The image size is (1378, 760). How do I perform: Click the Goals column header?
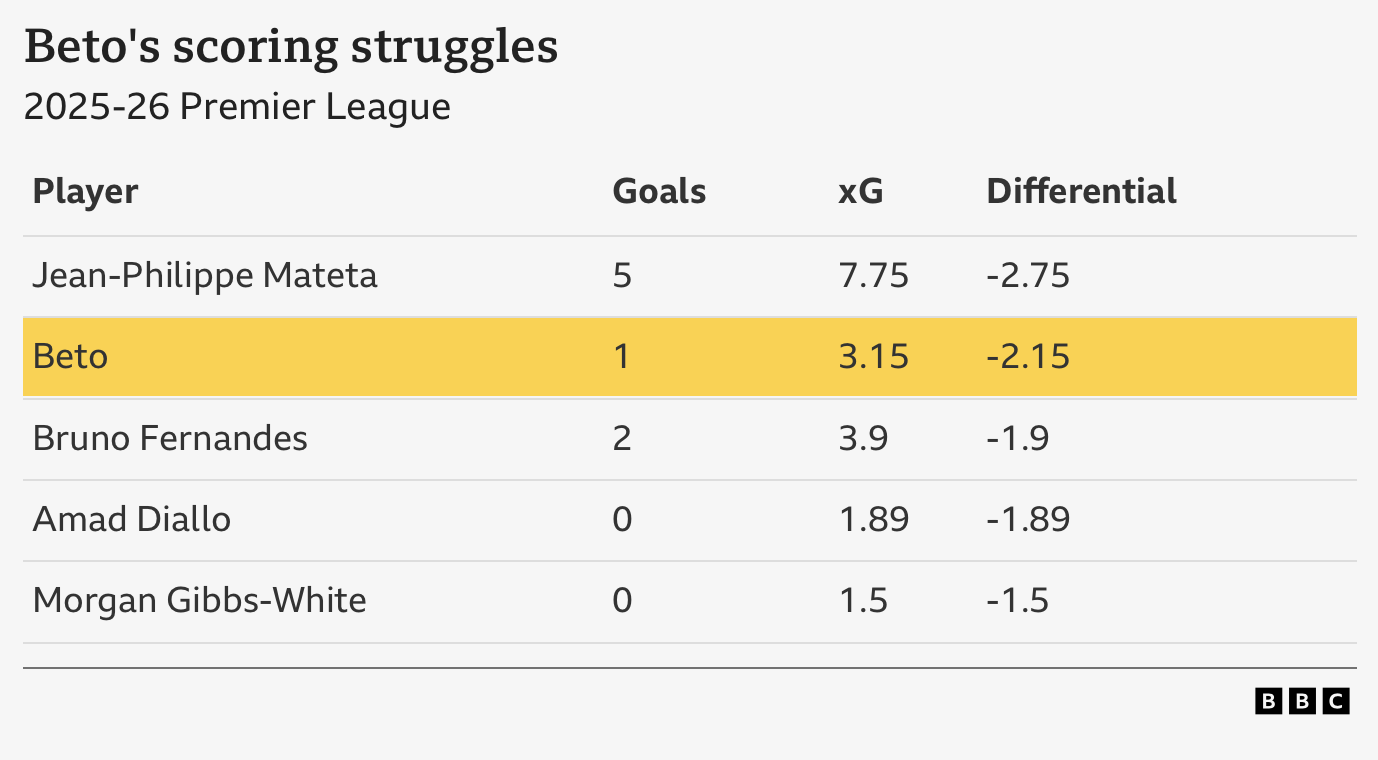point(659,191)
